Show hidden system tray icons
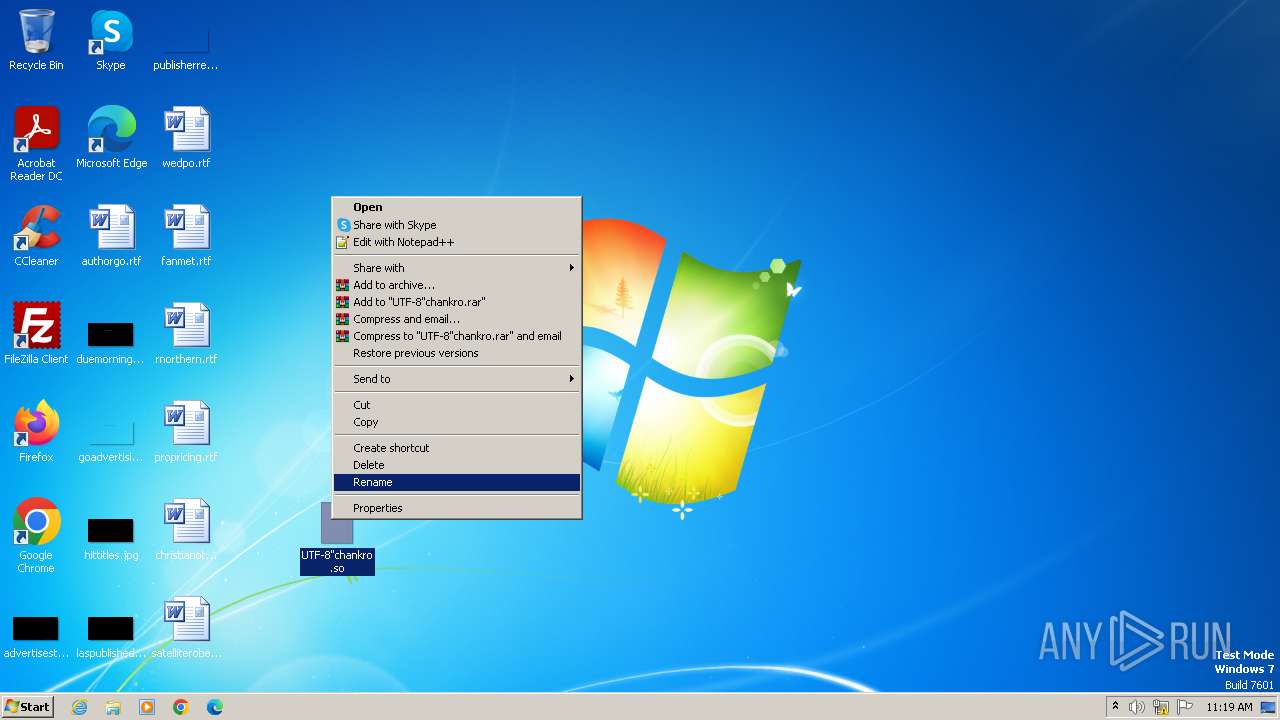Screen dimensions: 1280x720 tap(1115, 707)
